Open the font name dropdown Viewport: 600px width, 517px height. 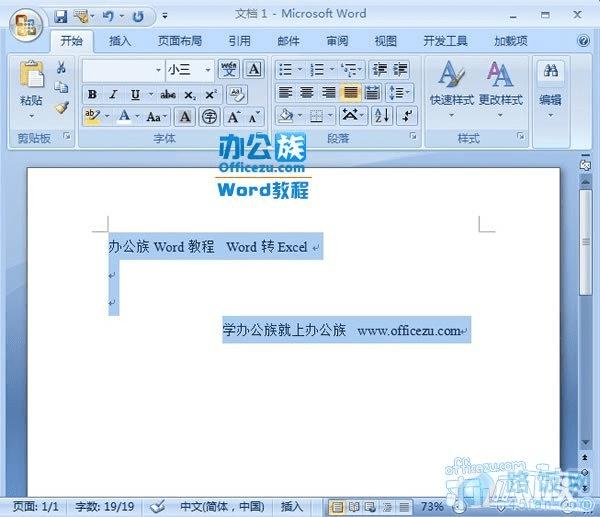[158, 70]
